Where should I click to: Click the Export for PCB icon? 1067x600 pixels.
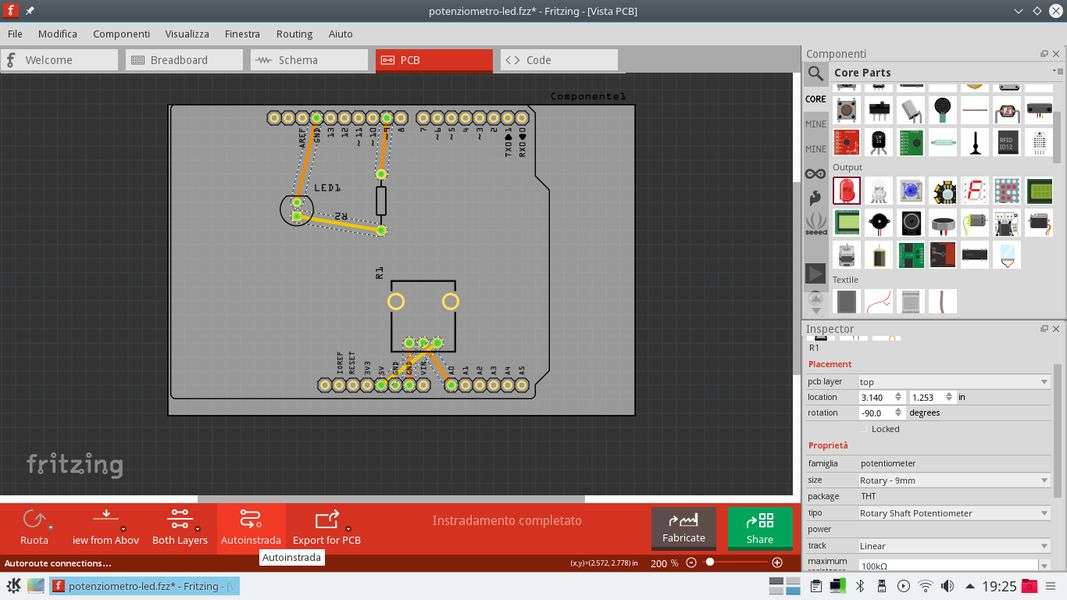click(x=326, y=519)
